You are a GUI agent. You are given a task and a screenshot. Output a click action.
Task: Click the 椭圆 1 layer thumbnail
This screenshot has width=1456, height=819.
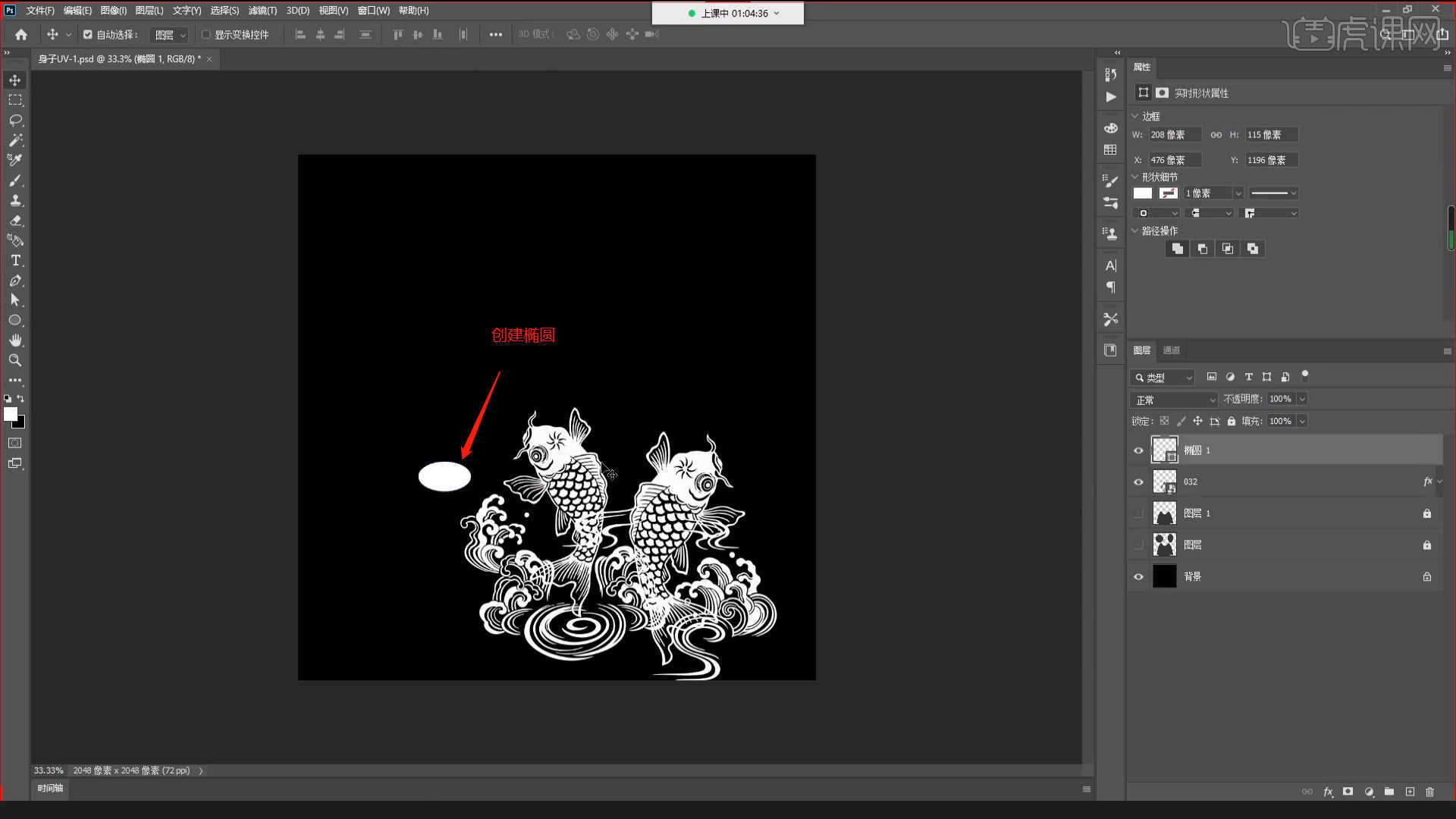[x=1164, y=450]
